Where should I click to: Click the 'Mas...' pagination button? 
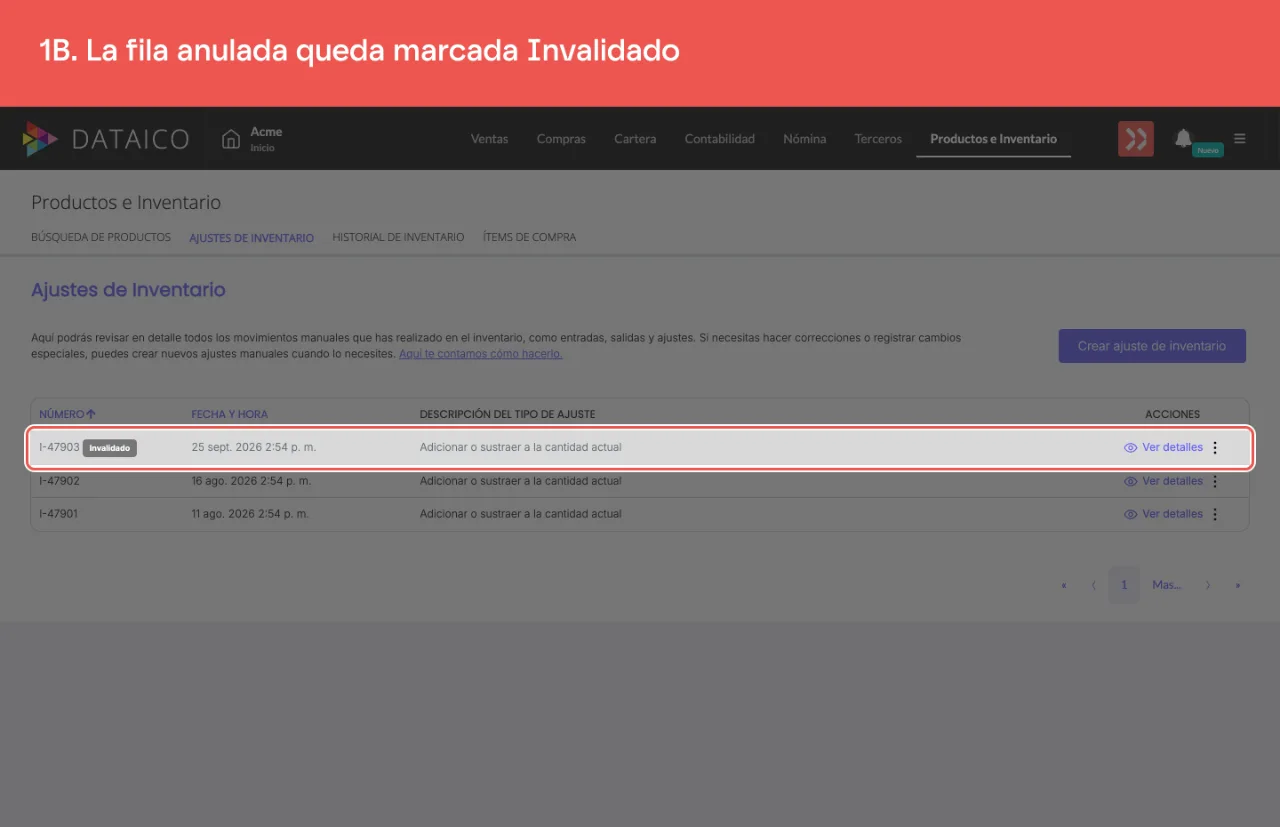tap(1167, 585)
